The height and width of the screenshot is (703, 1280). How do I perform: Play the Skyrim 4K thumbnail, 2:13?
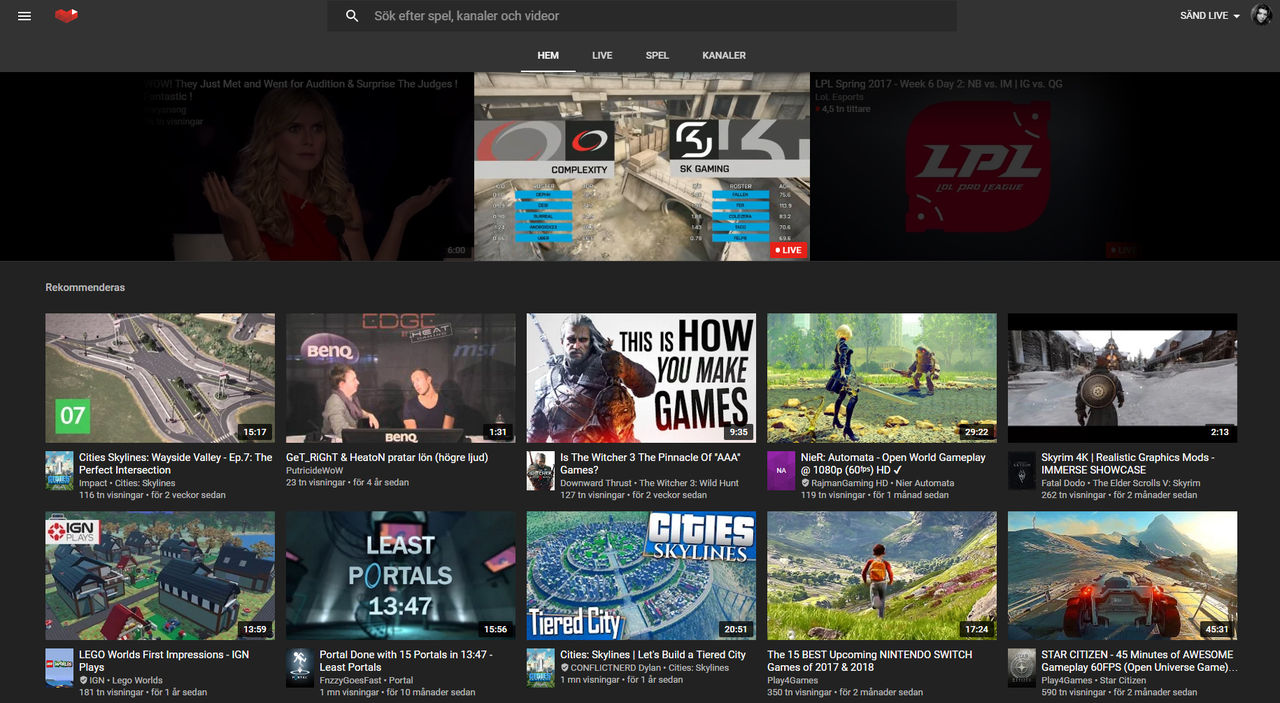[x=1122, y=378]
